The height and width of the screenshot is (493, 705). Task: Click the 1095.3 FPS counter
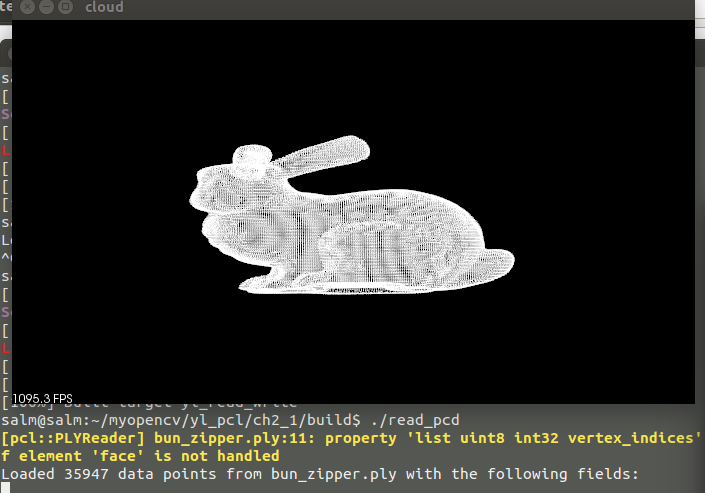[43, 399]
